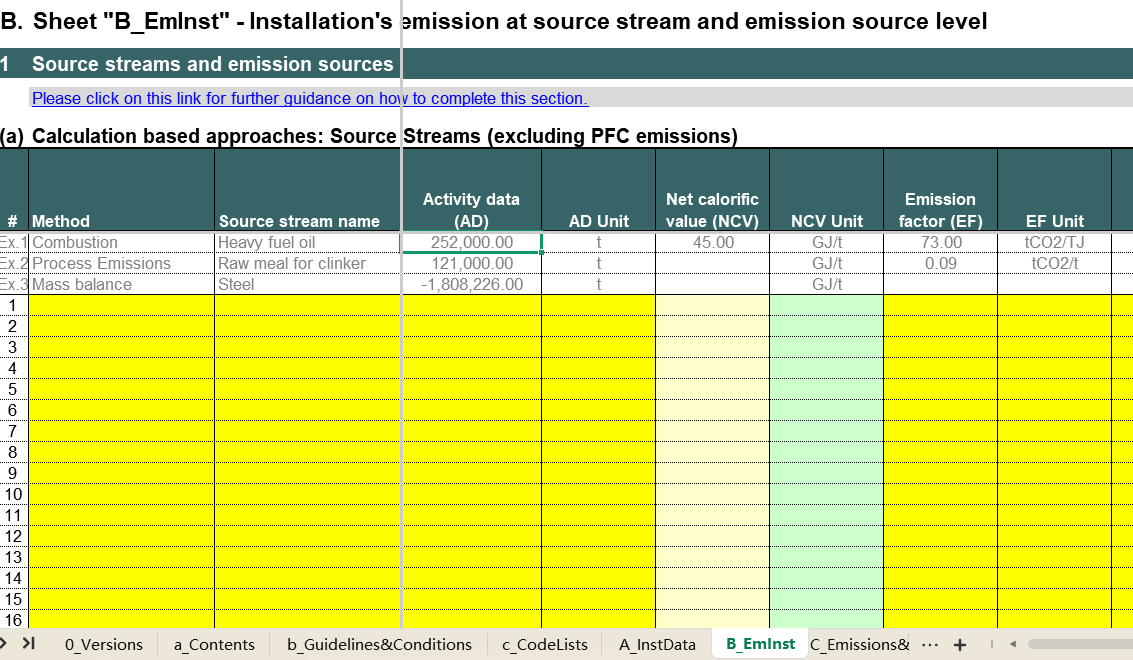The width and height of the screenshot is (1133, 660).
Task: Click the add new sheet plus icon
Action: coord(960,645)
